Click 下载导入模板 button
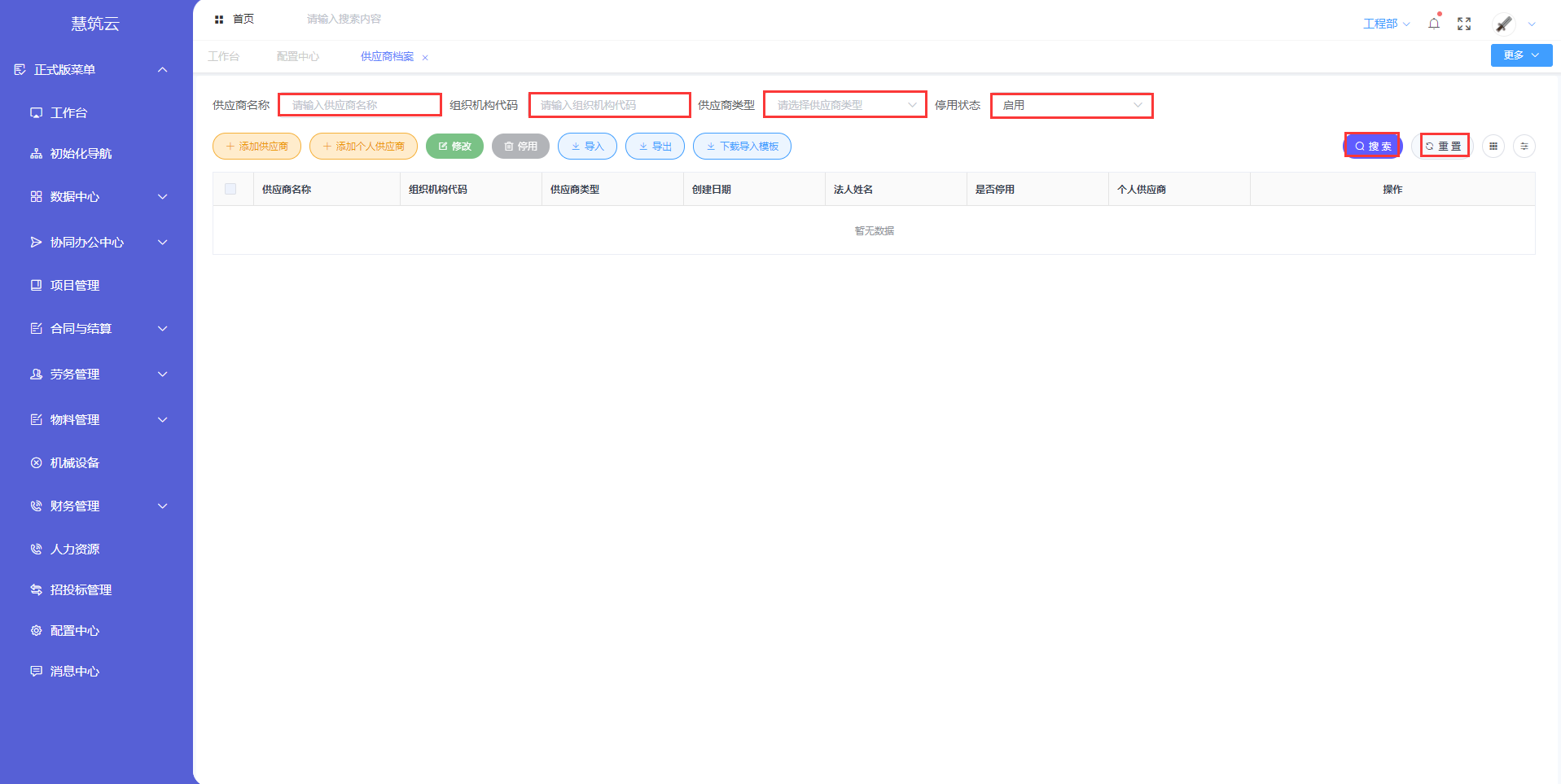1561x784 pixels. pyautogui.click(x=742, y=147)
